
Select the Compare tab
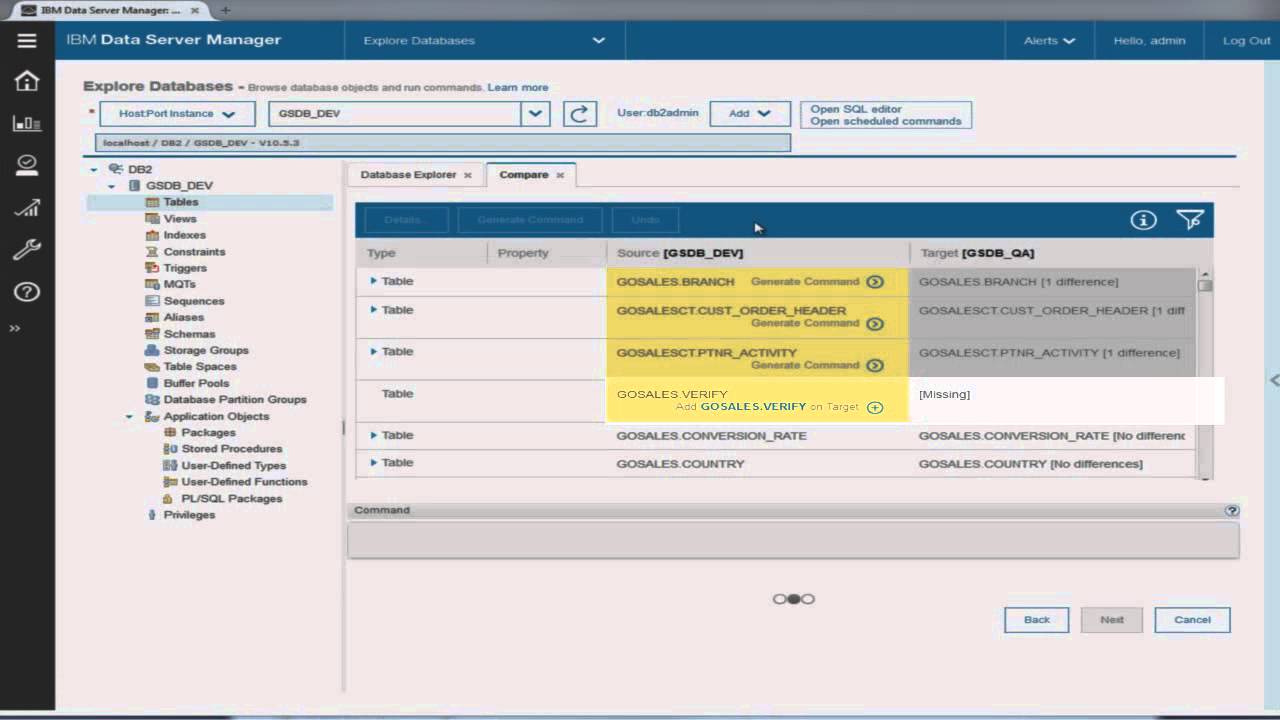point(524,175)
